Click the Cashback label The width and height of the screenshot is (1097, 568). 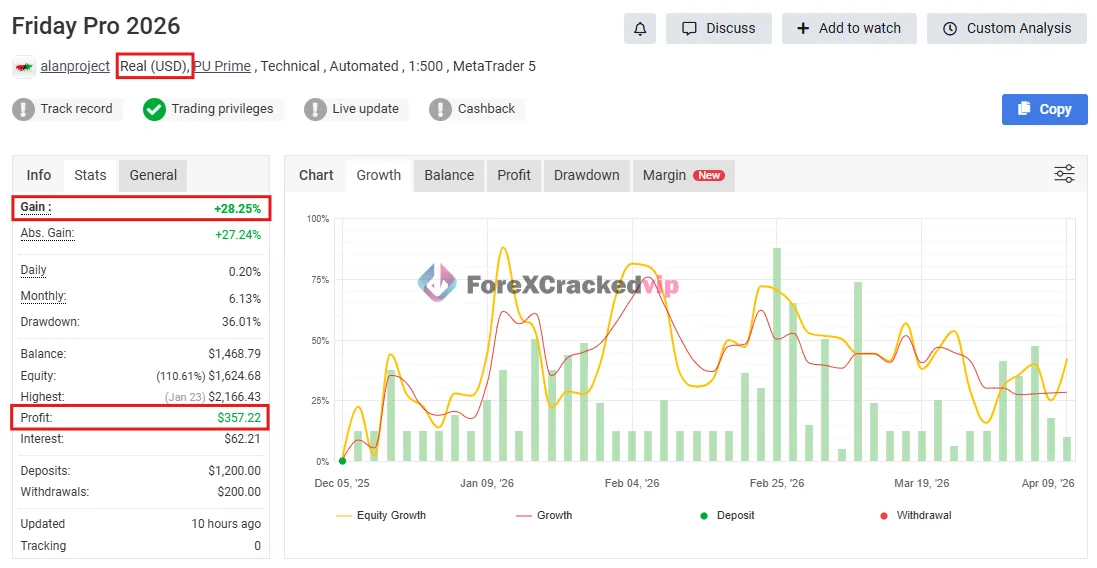tap(486, 108)
